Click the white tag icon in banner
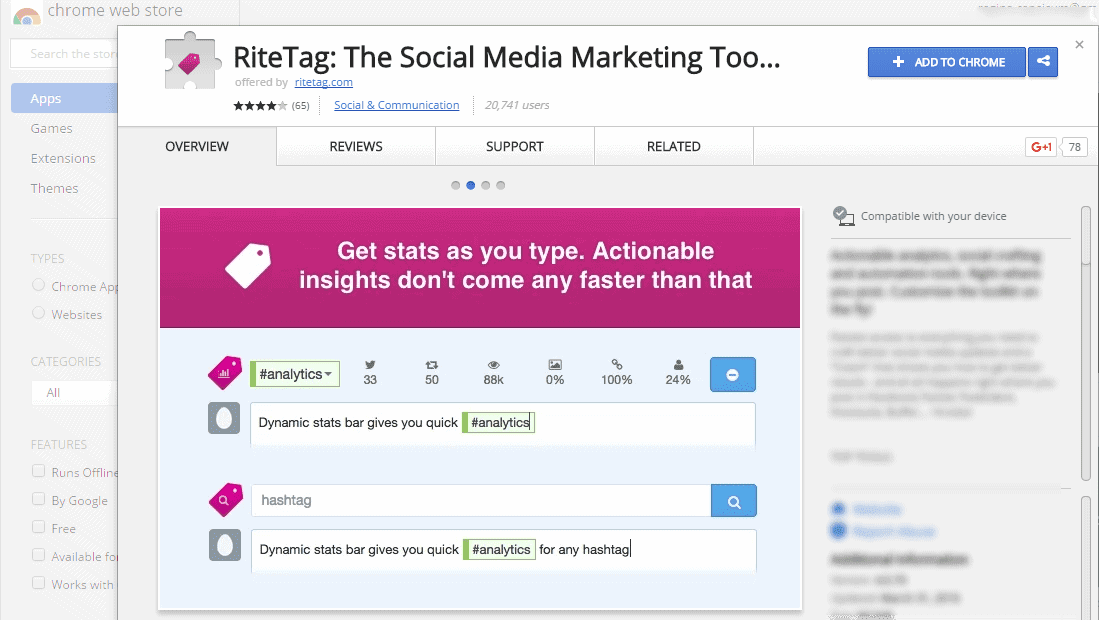 pyautogui.click(x=248, y=266)
